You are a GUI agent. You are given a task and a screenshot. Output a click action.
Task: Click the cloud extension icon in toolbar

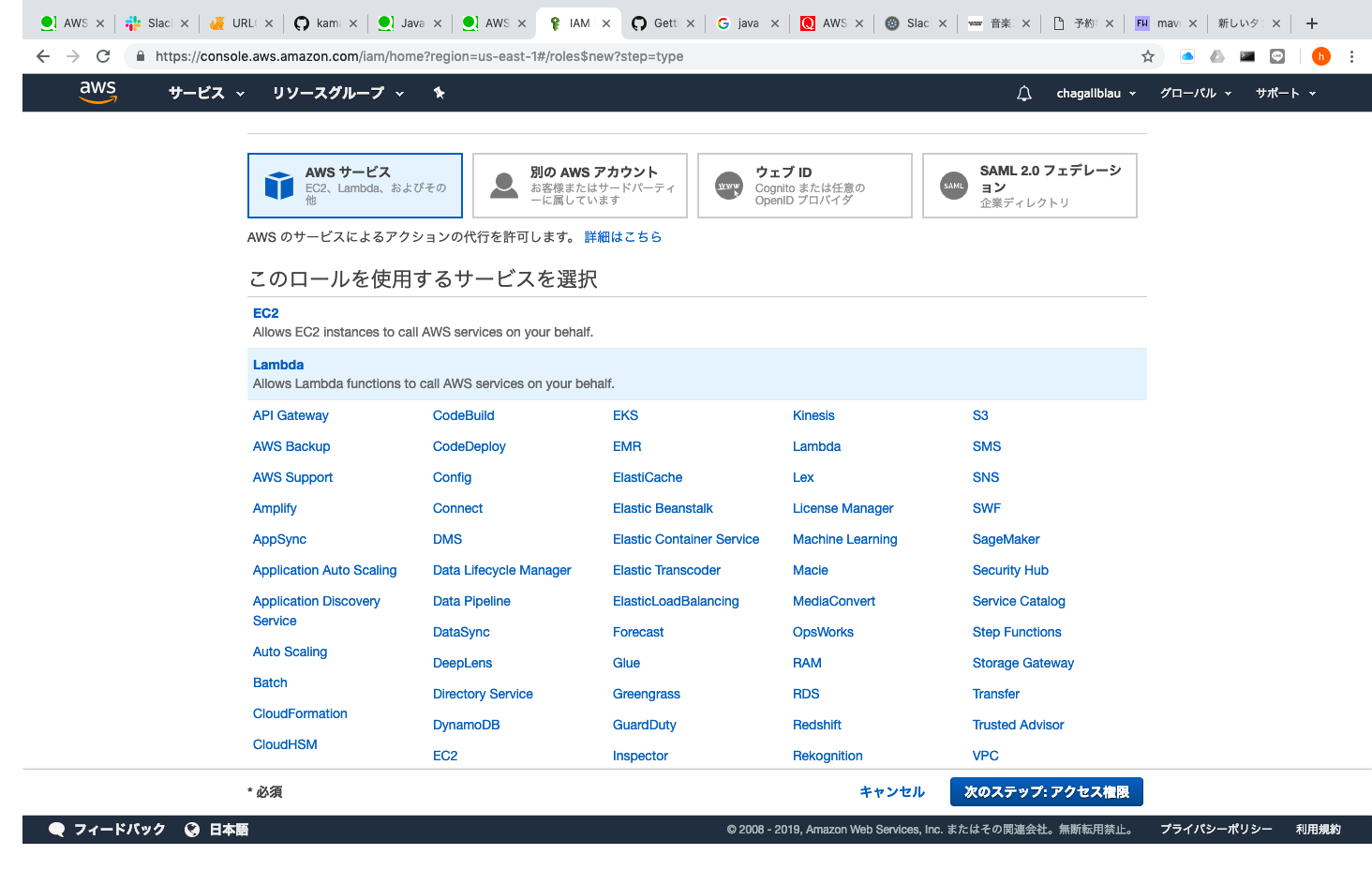click(x=1187, y=56)
